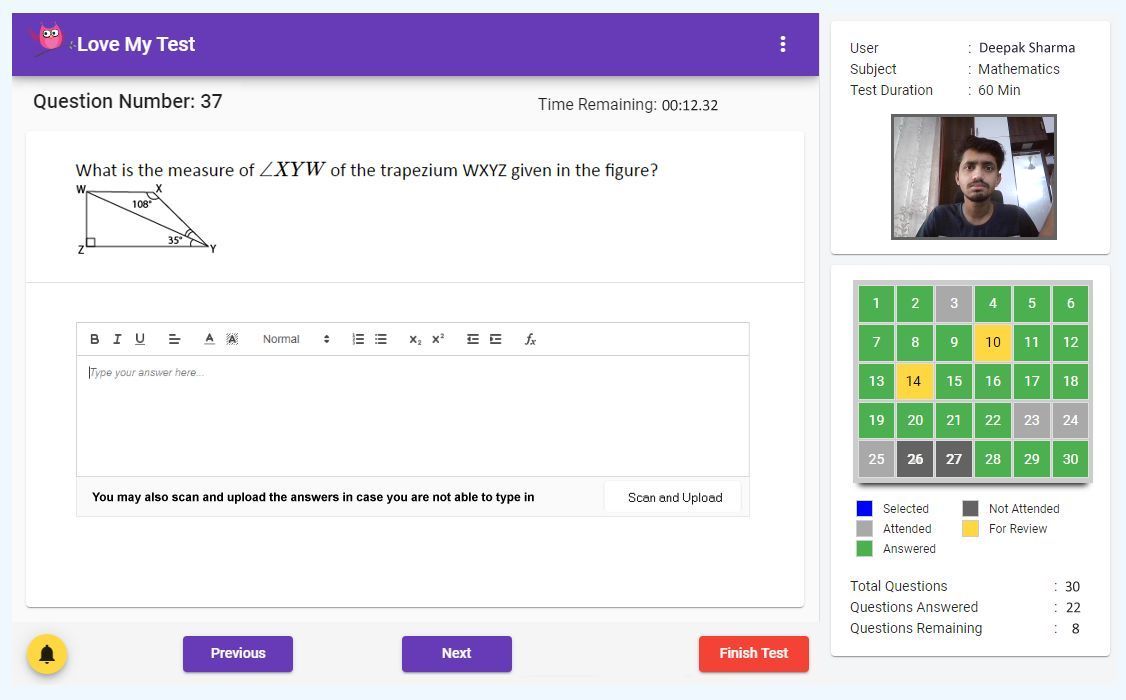Jump to question 28 in the palette
Screen dimensions: 1126x700
point(992,459)
